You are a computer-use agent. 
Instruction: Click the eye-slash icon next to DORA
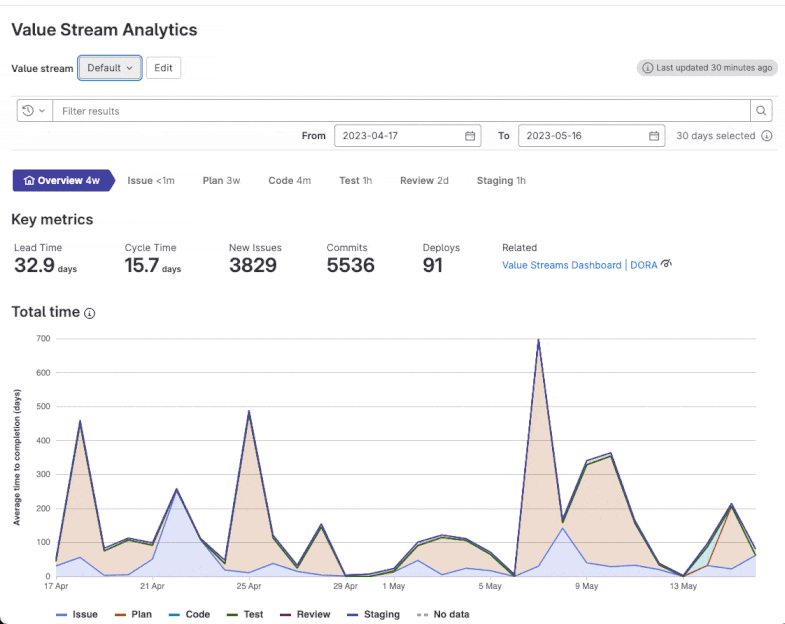[x=666, y=264]
